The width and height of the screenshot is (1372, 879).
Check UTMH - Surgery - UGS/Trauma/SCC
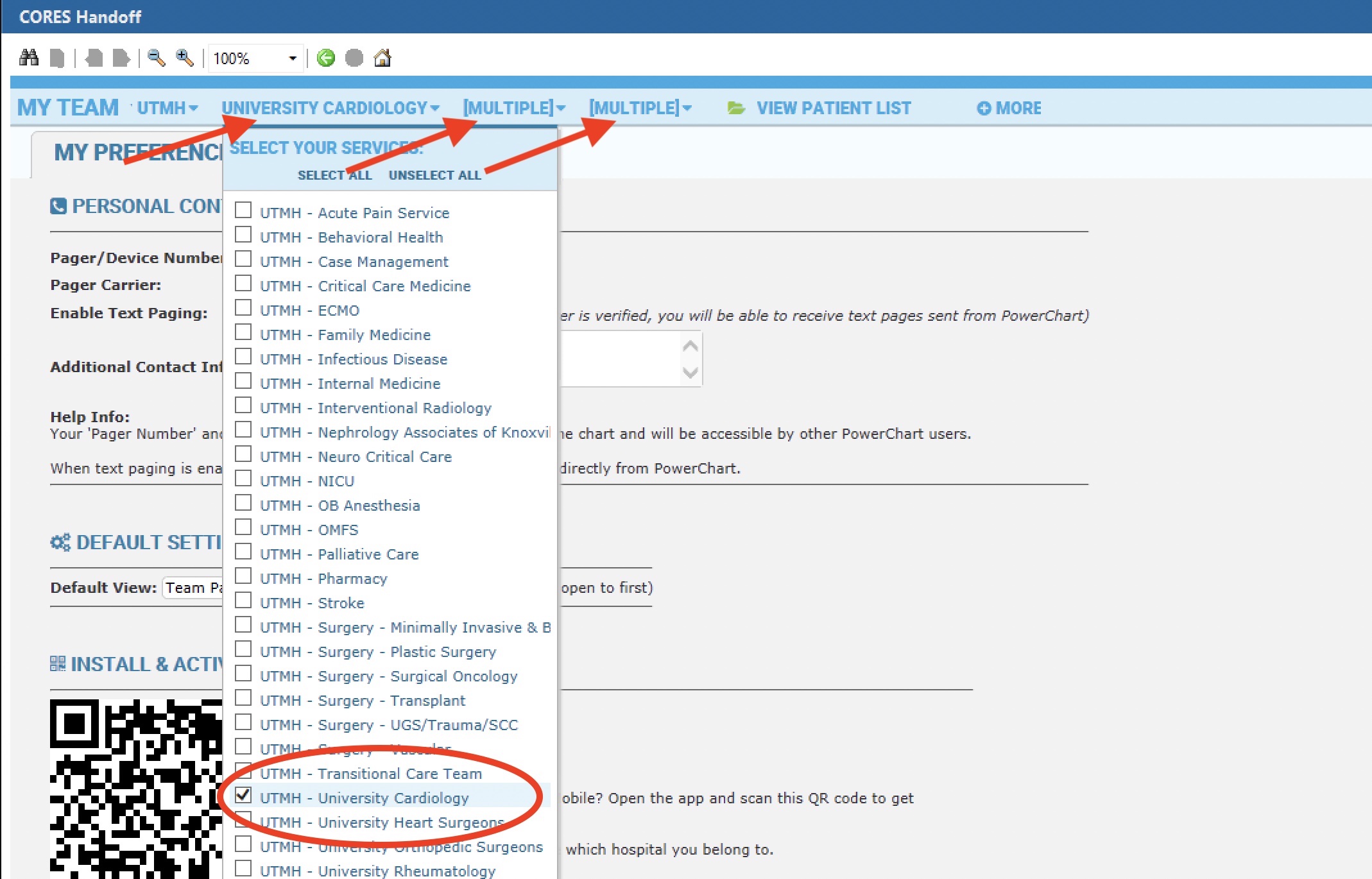click(x=243, y=722)
